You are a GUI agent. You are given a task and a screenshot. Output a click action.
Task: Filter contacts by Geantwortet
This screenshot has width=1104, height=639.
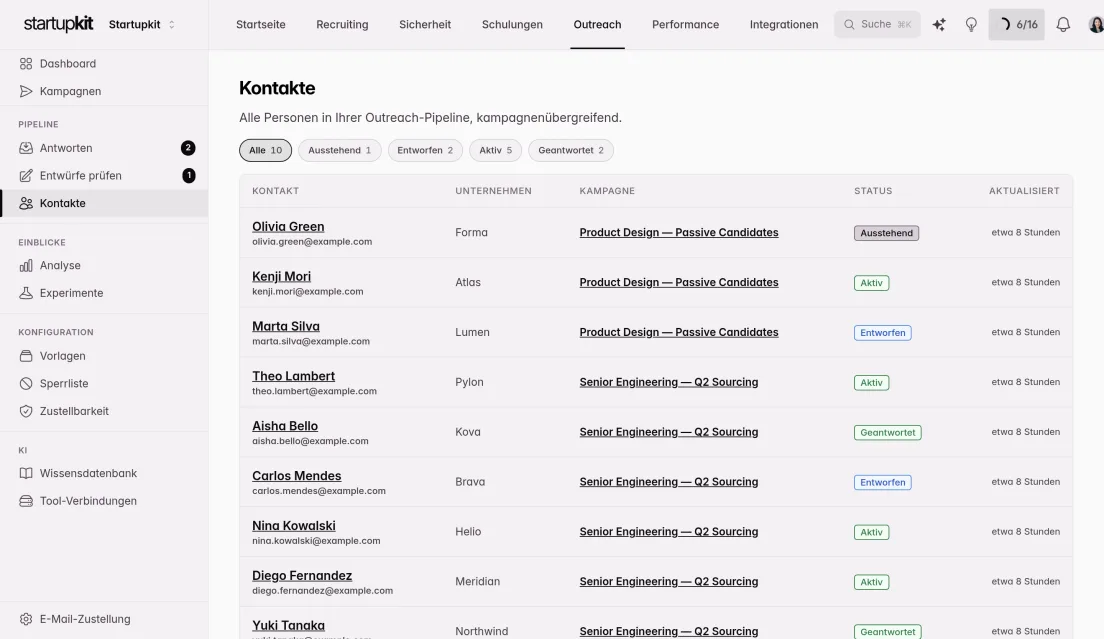tap(571, 150)
